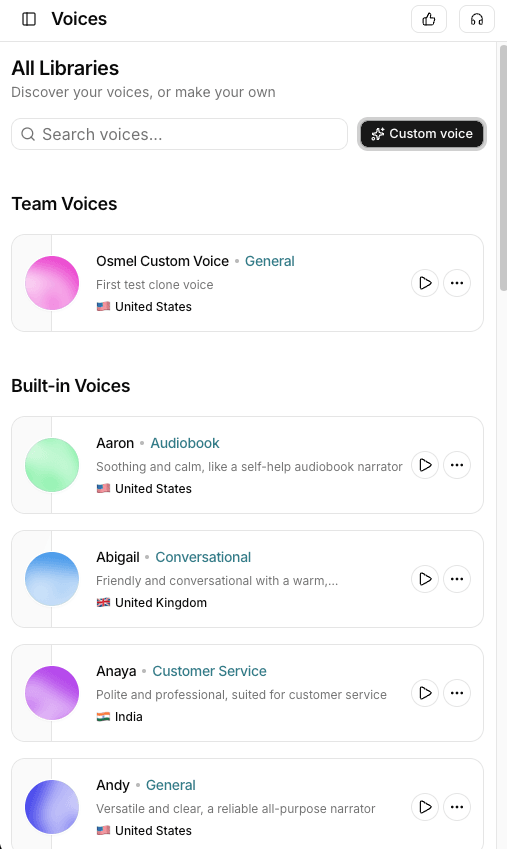The height and width of the screenshot is (849, 507).
Task: Click Aaron's 'Soothing and calm' description
Action: click(x=249, y=467)
